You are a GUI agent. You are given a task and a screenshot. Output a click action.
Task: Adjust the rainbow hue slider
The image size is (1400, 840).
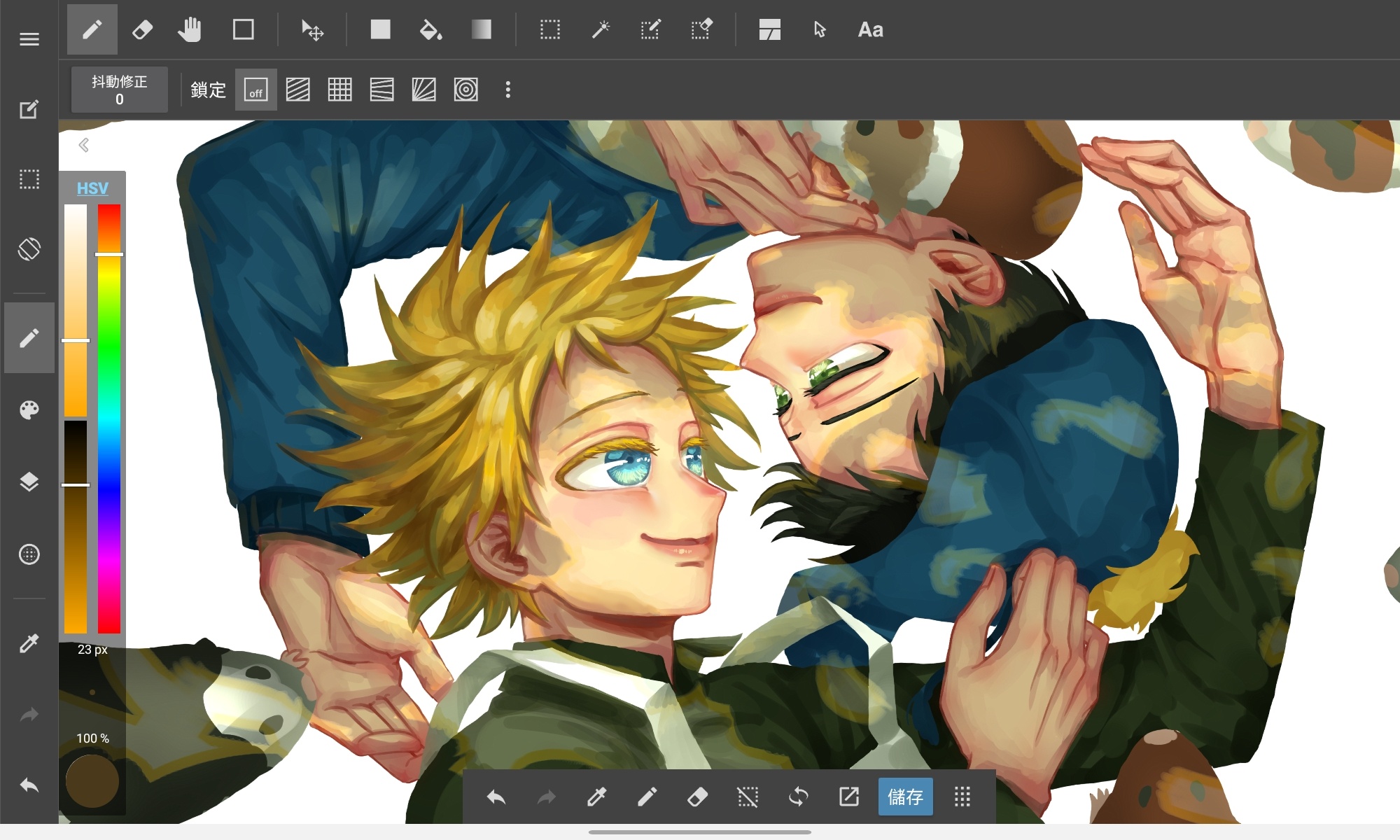[x=109, y=419]
